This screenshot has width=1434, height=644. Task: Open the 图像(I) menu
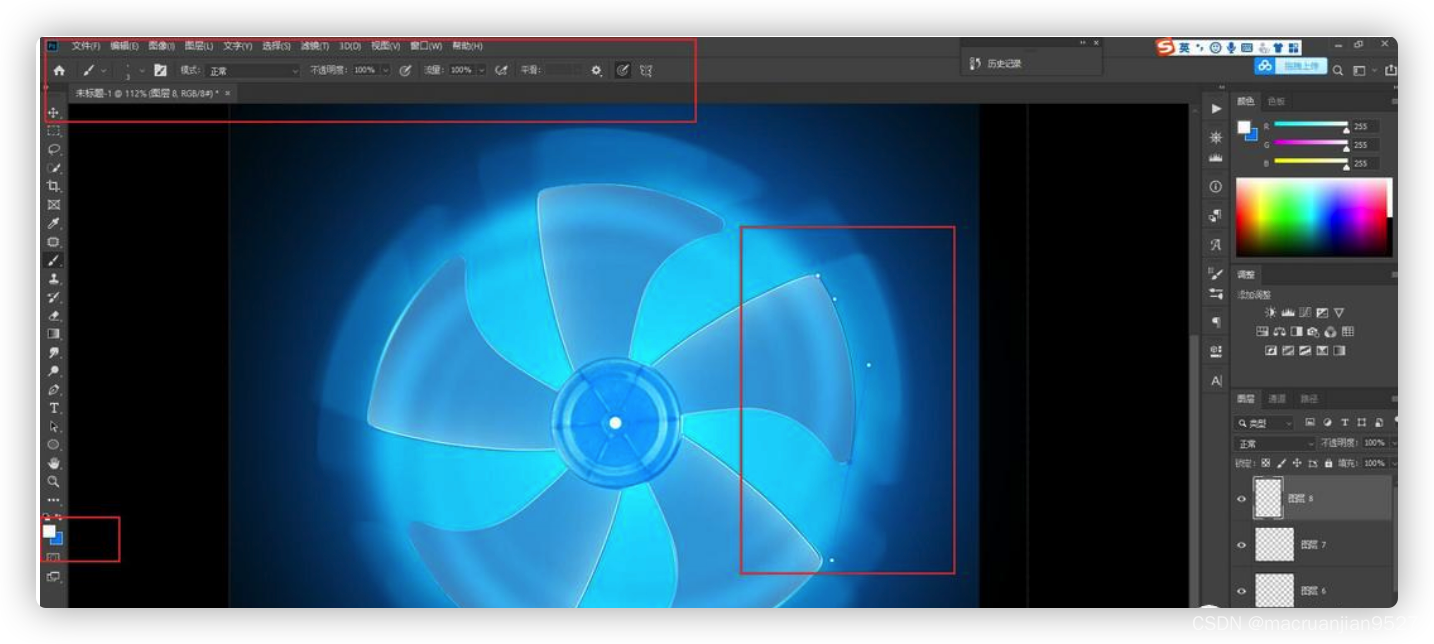pyautogui.click(x=161, y=46)
